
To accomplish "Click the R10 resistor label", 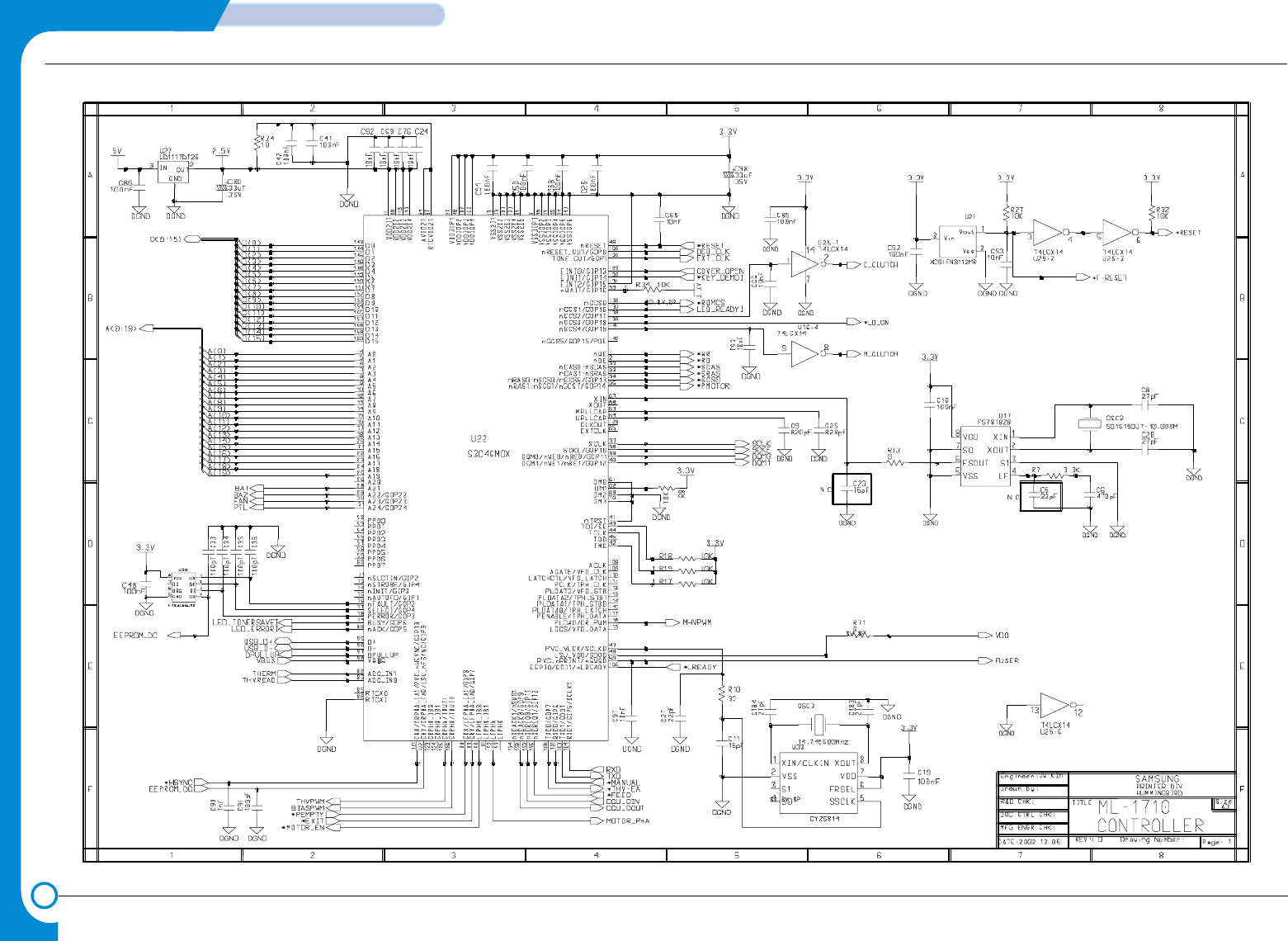I will pos(734,689).
